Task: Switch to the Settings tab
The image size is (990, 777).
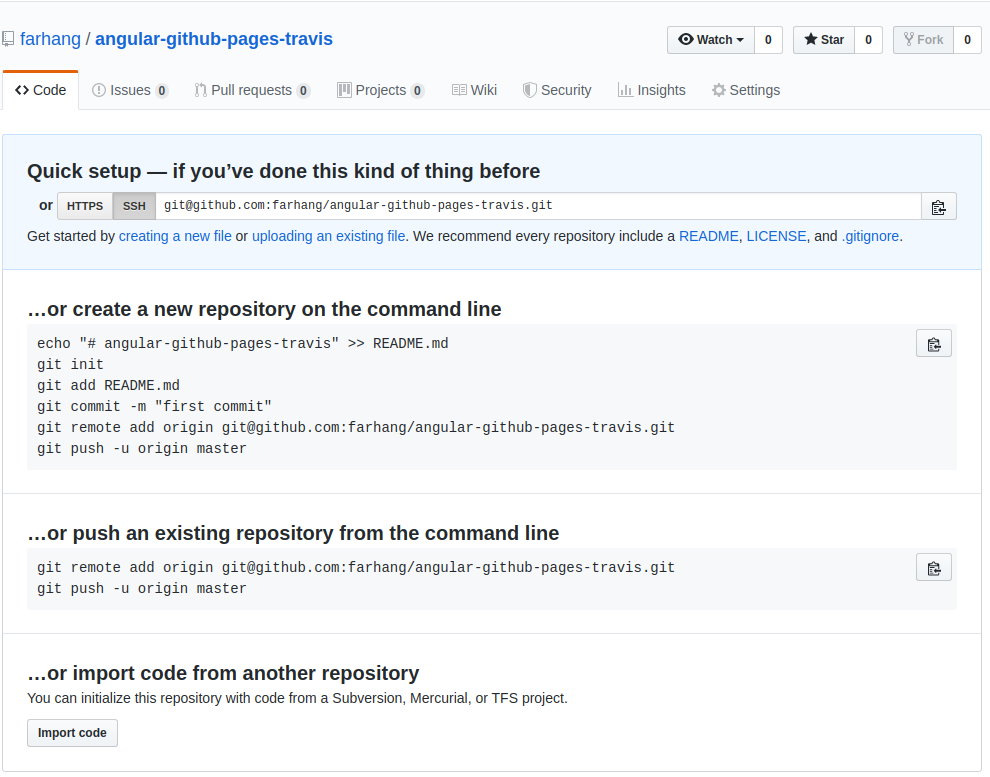Action: (x=745, y=90)
